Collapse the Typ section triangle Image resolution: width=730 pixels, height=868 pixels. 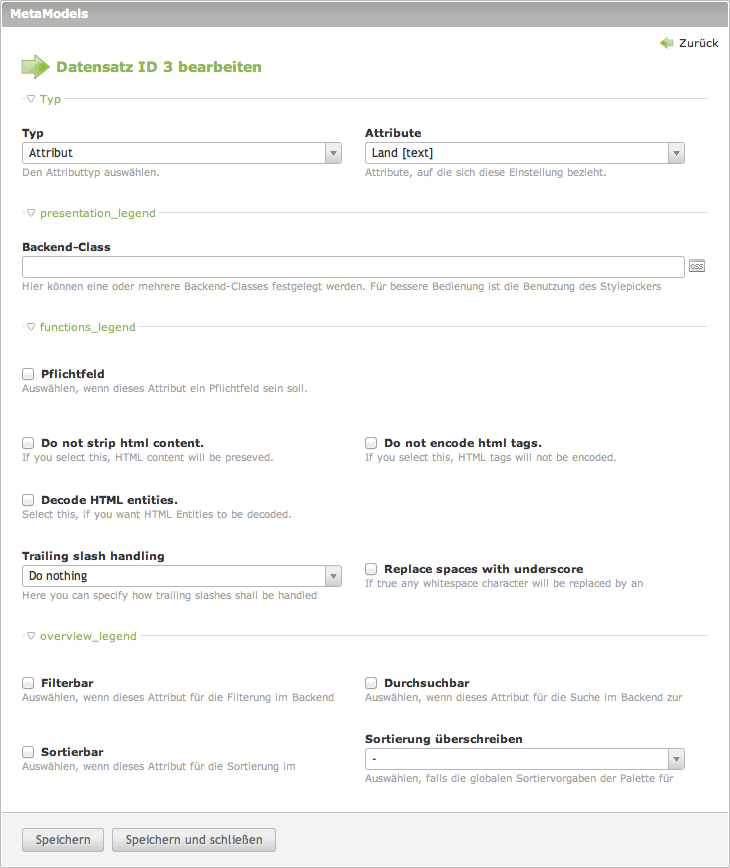click(x=31, y=99)
